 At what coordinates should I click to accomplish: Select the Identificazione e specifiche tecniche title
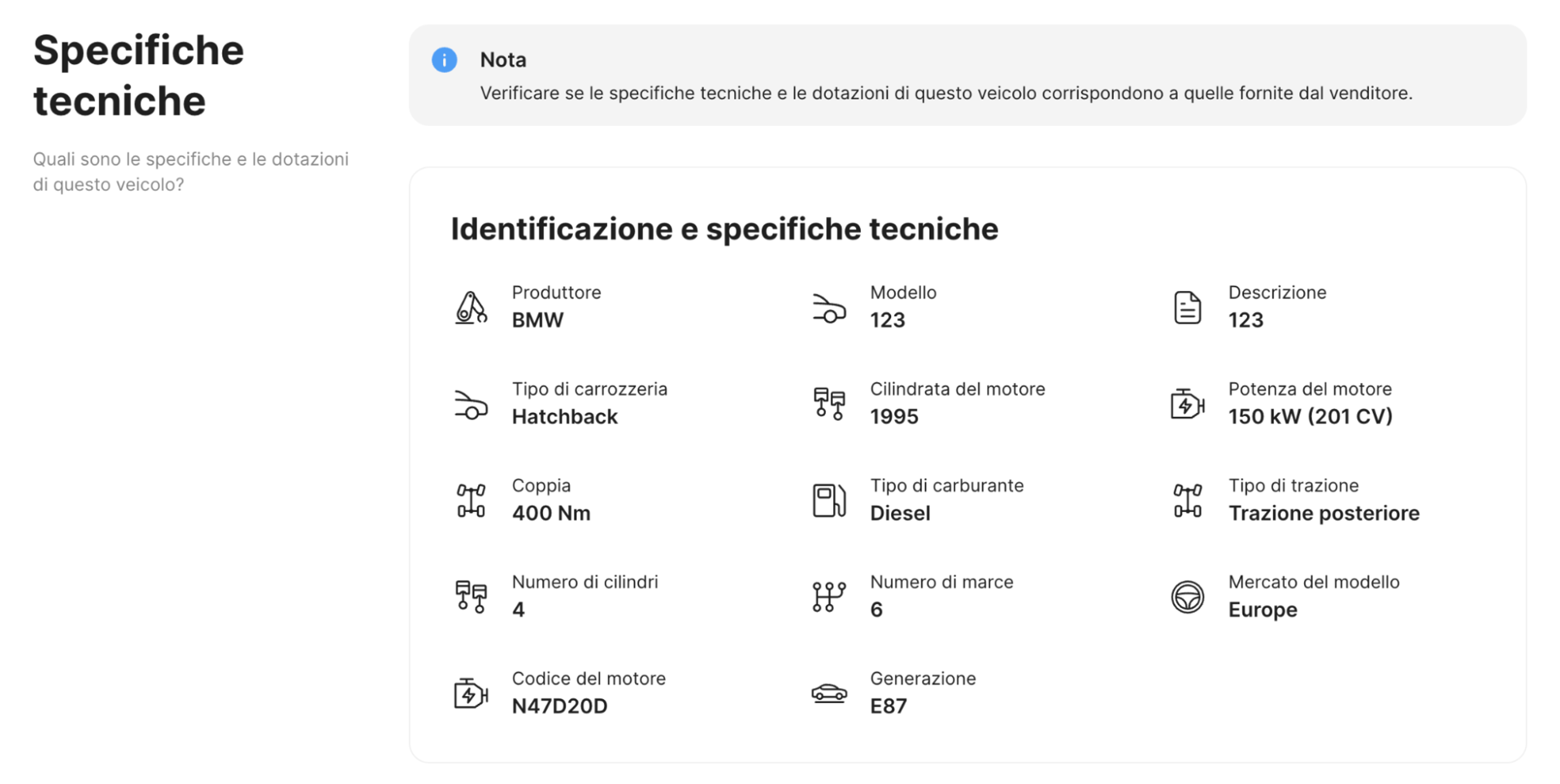click(724, 228)
